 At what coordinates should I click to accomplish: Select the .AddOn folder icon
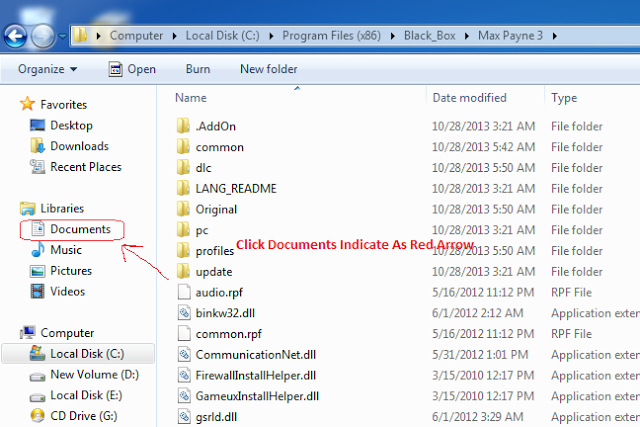point(183,126)
